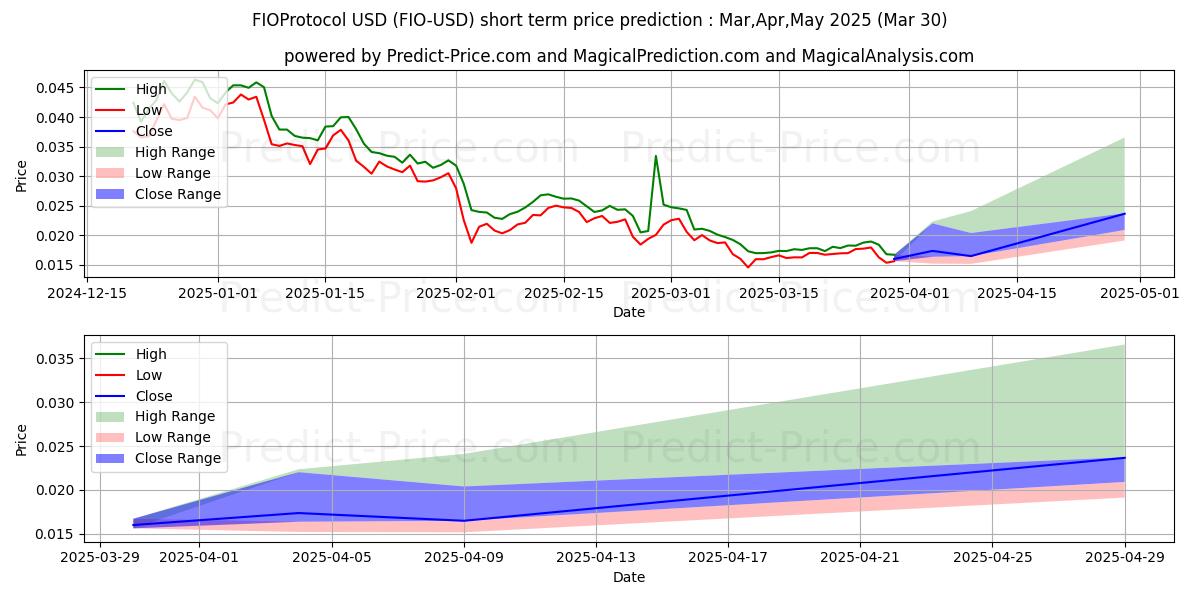Click the 'Low' label in top legend

coord(148,110)
